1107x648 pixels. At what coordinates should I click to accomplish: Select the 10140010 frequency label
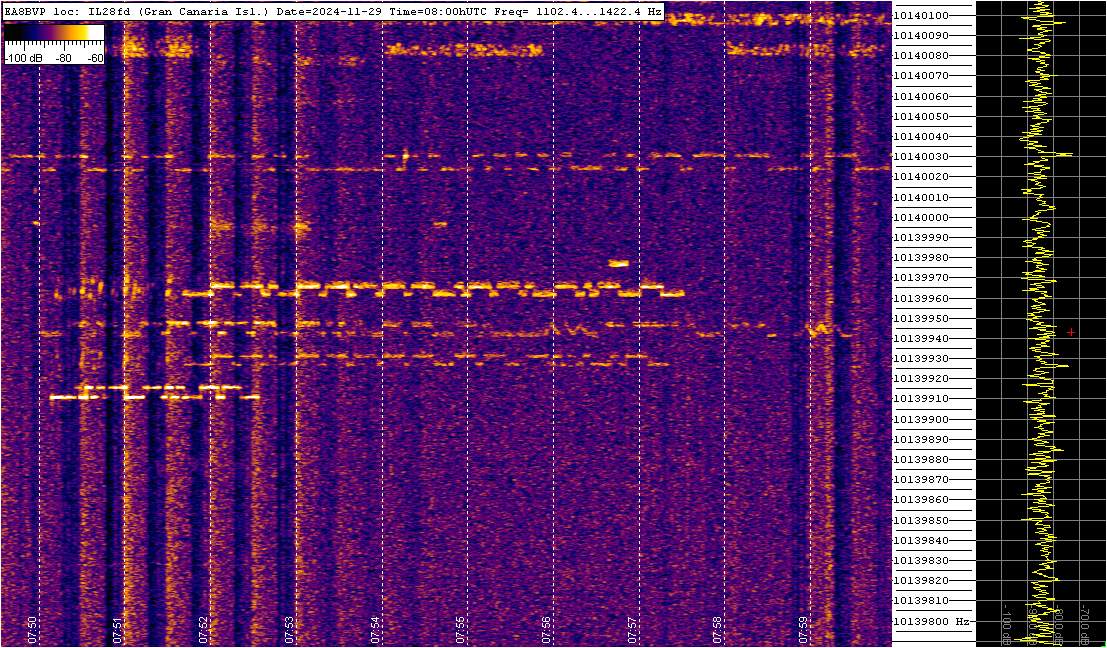tap(921, 197)
